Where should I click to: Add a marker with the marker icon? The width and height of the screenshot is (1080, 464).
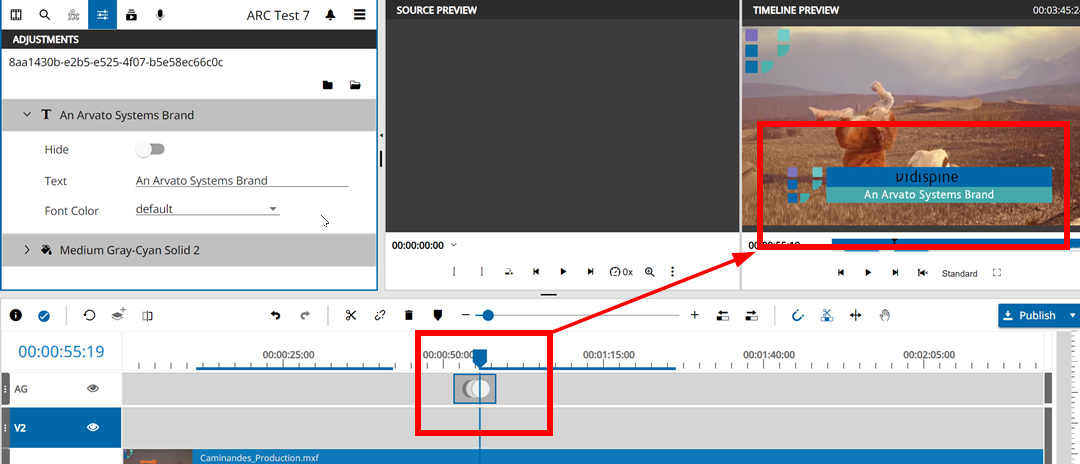(x=437, y=315)
